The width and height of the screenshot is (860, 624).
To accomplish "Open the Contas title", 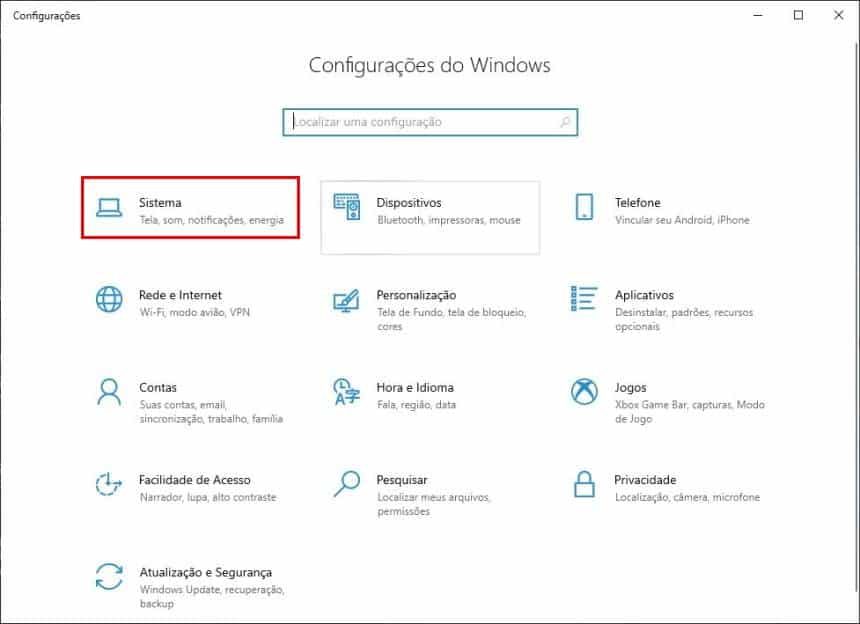I will pyautogui.click(x=158, y=387).
